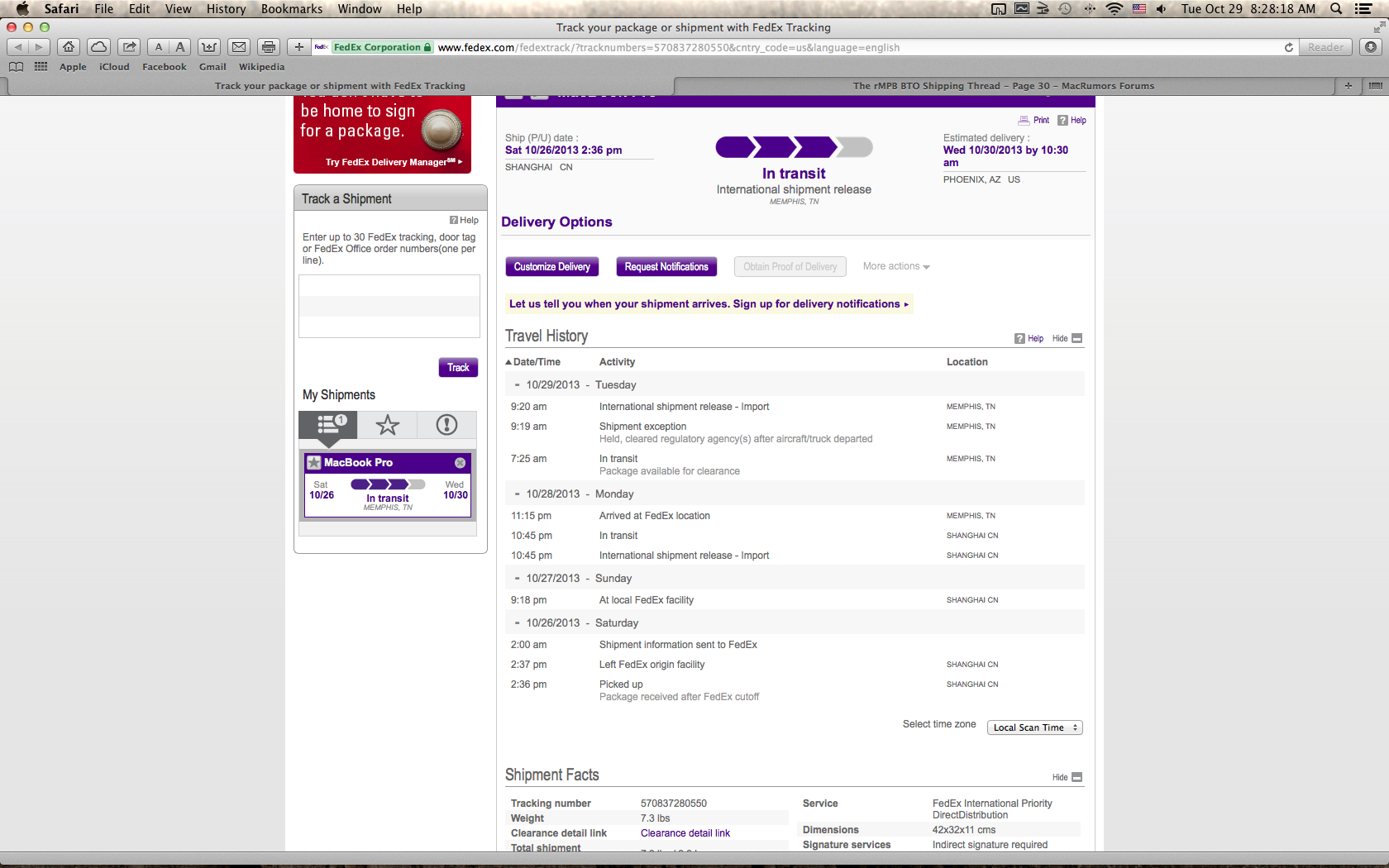Show Reading List open-book icon

(16, 67)
